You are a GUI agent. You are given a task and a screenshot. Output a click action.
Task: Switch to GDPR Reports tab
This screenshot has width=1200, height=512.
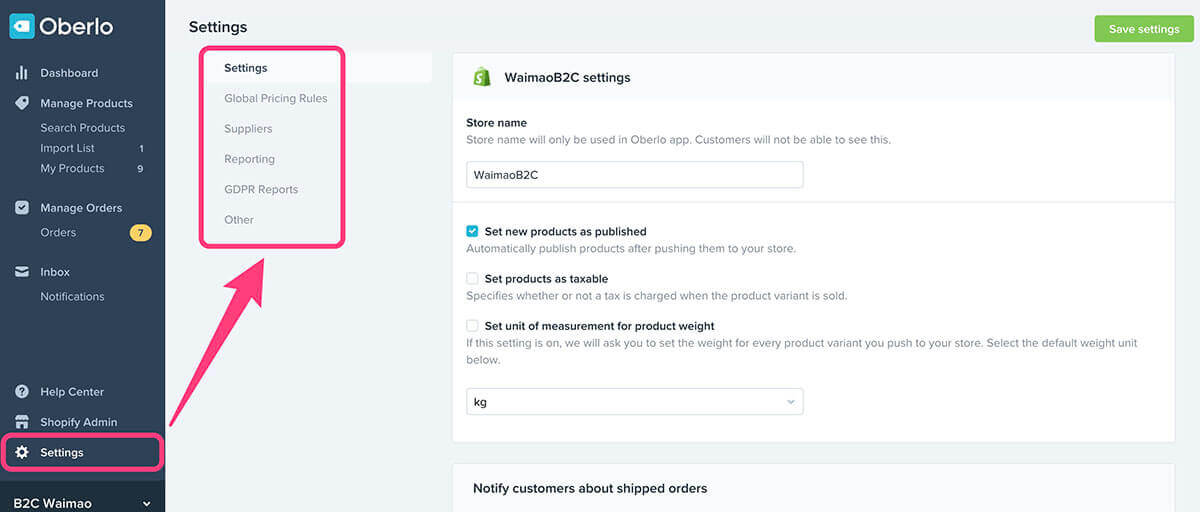pyautogui.click(x=261, y=189)
